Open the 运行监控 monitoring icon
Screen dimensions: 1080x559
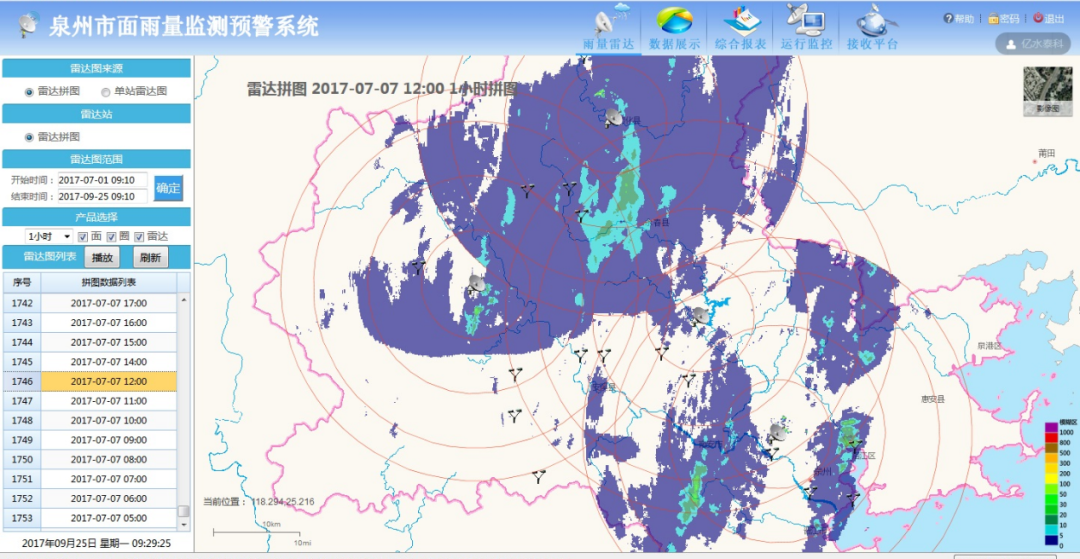tap(805, 21)
